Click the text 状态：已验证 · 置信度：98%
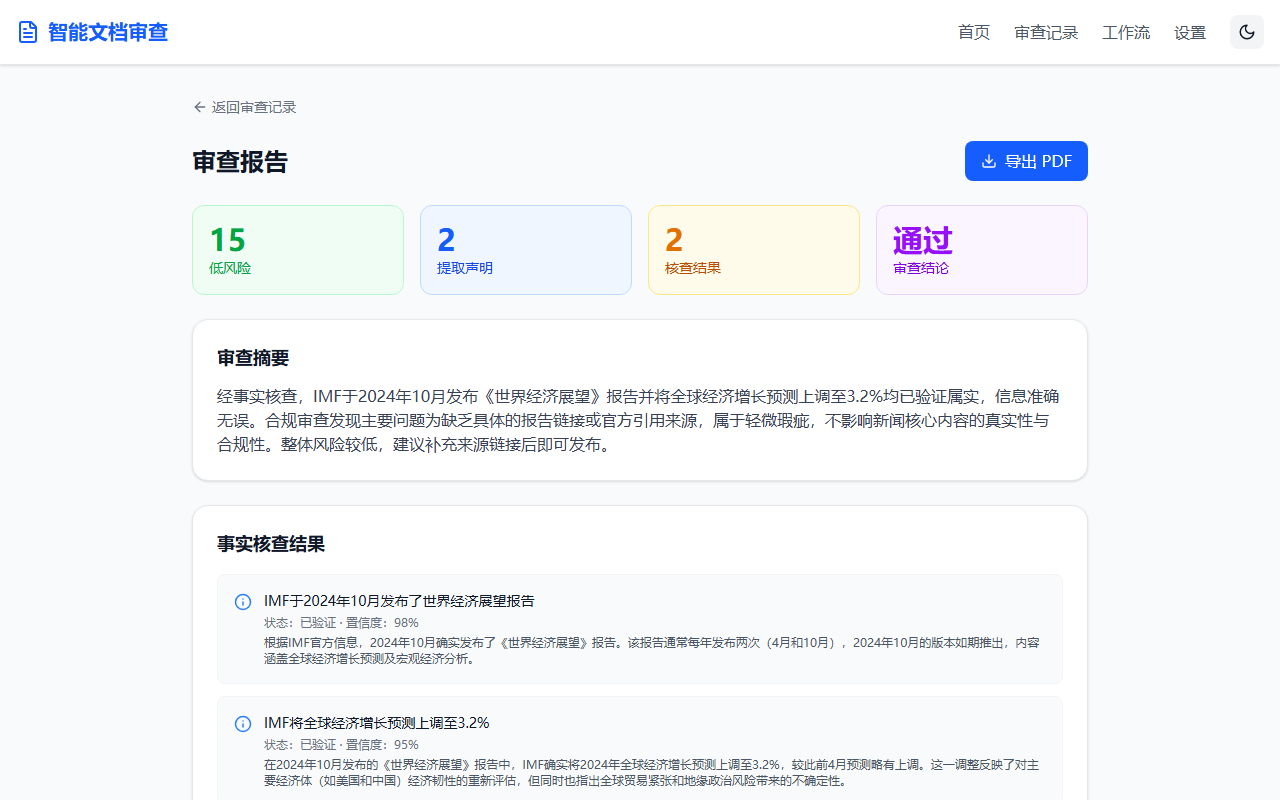Viewport: 1280px width, 800px height. coord(341,622)
